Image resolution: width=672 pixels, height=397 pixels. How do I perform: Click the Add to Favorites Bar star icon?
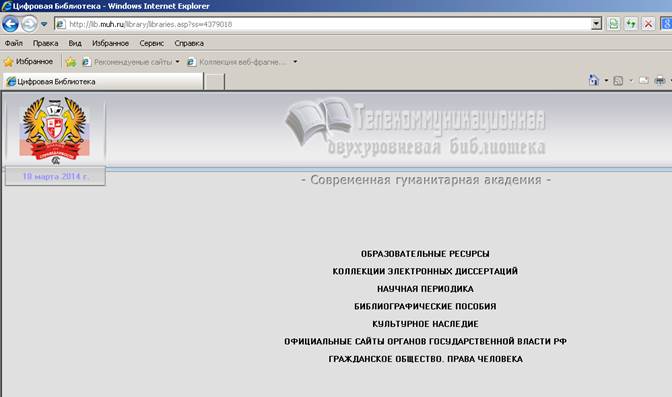click(71, 62)
